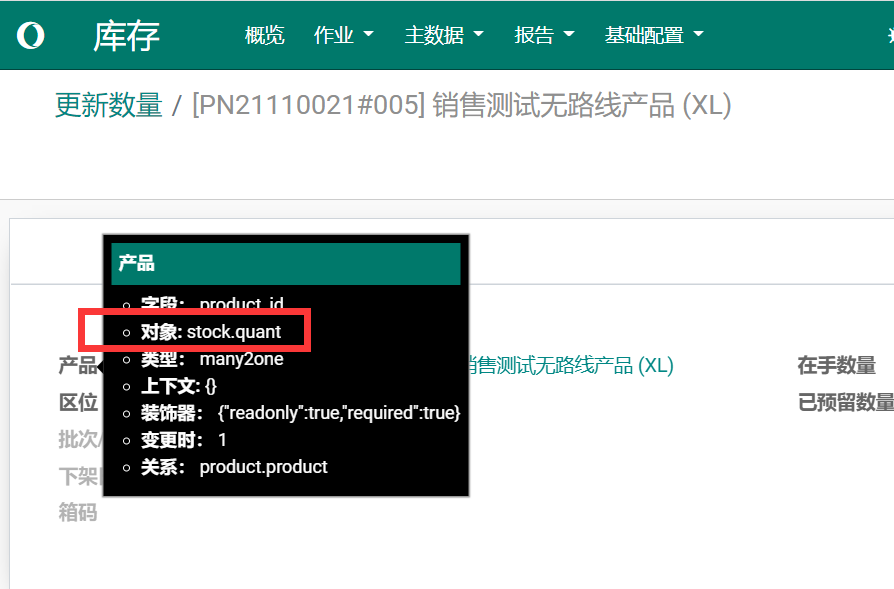
Task: Select tooltip text 对象: stock.quant
Action: [x=211, y=331]
